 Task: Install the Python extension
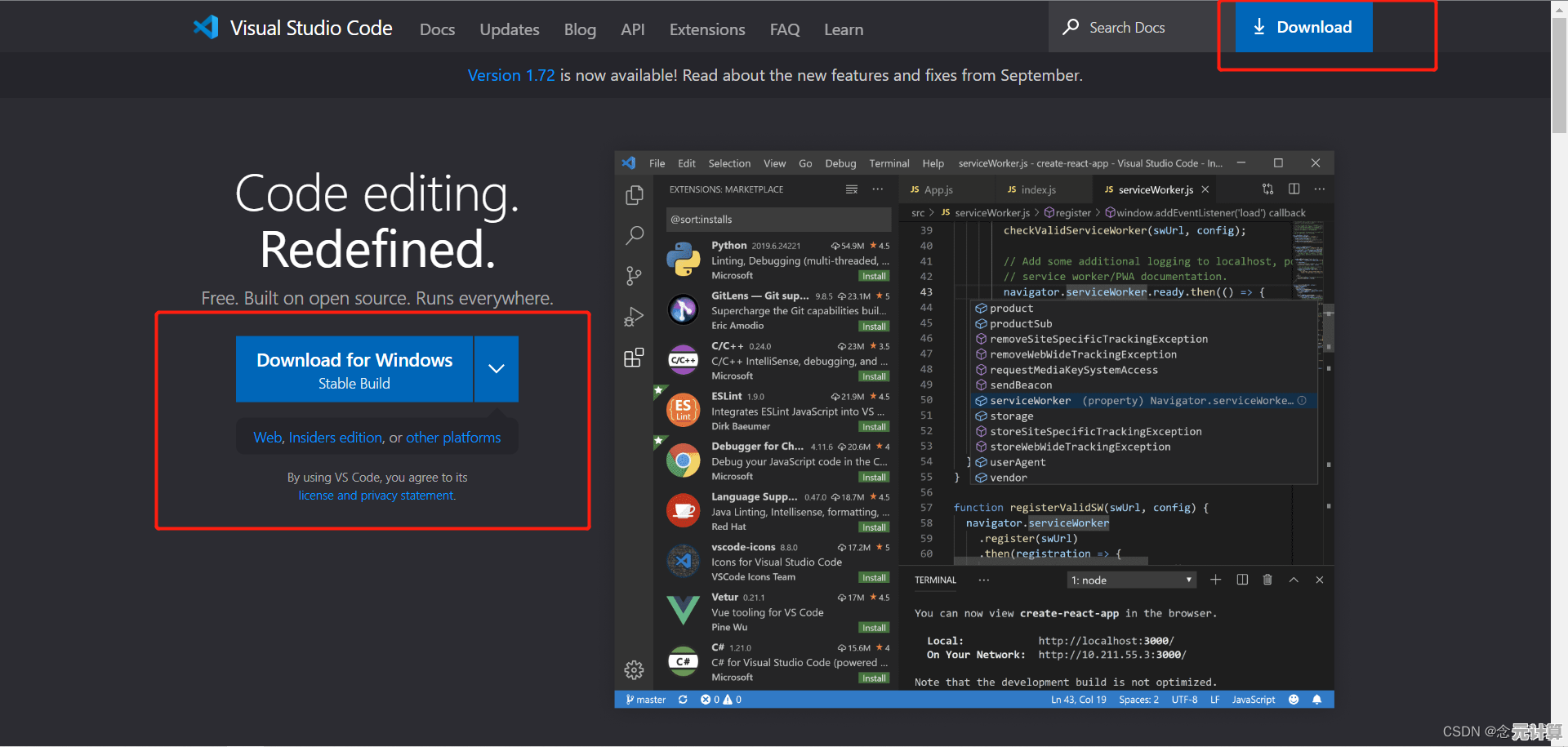click(x=874, y=276)
